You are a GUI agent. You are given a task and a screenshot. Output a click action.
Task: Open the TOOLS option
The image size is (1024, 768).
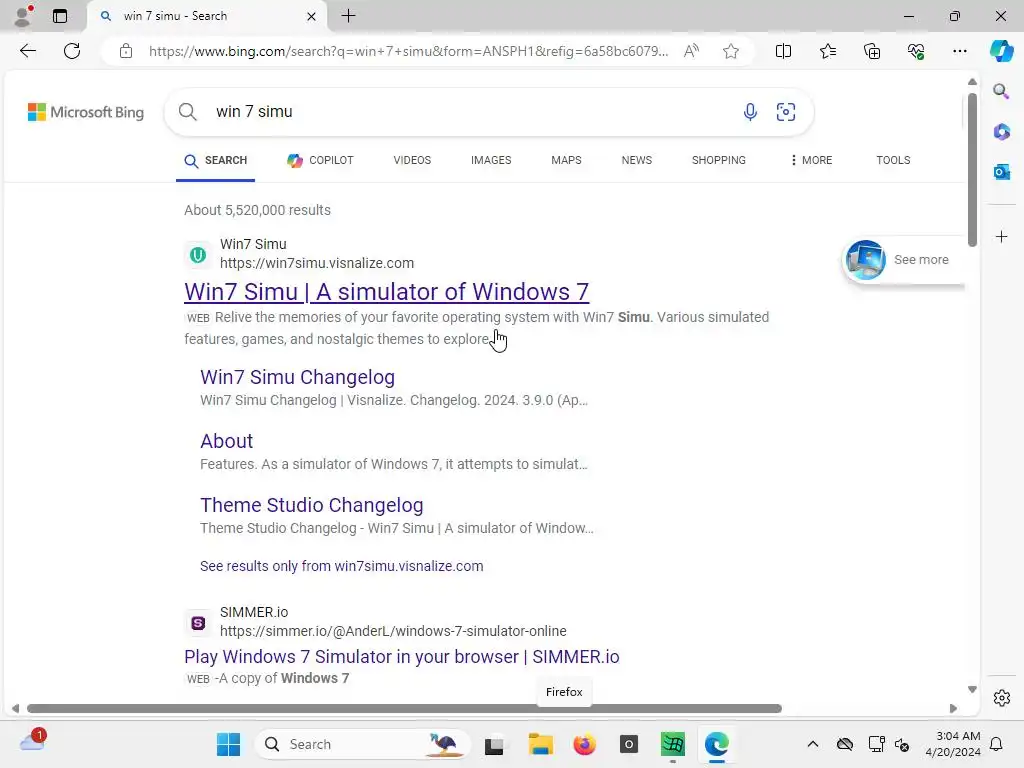893,160
